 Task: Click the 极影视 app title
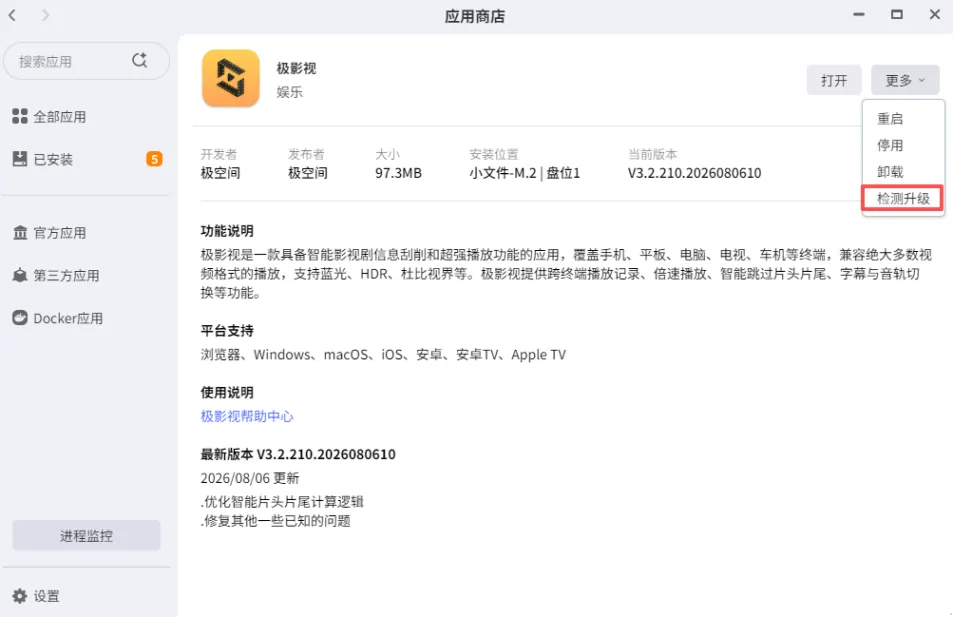296,68
